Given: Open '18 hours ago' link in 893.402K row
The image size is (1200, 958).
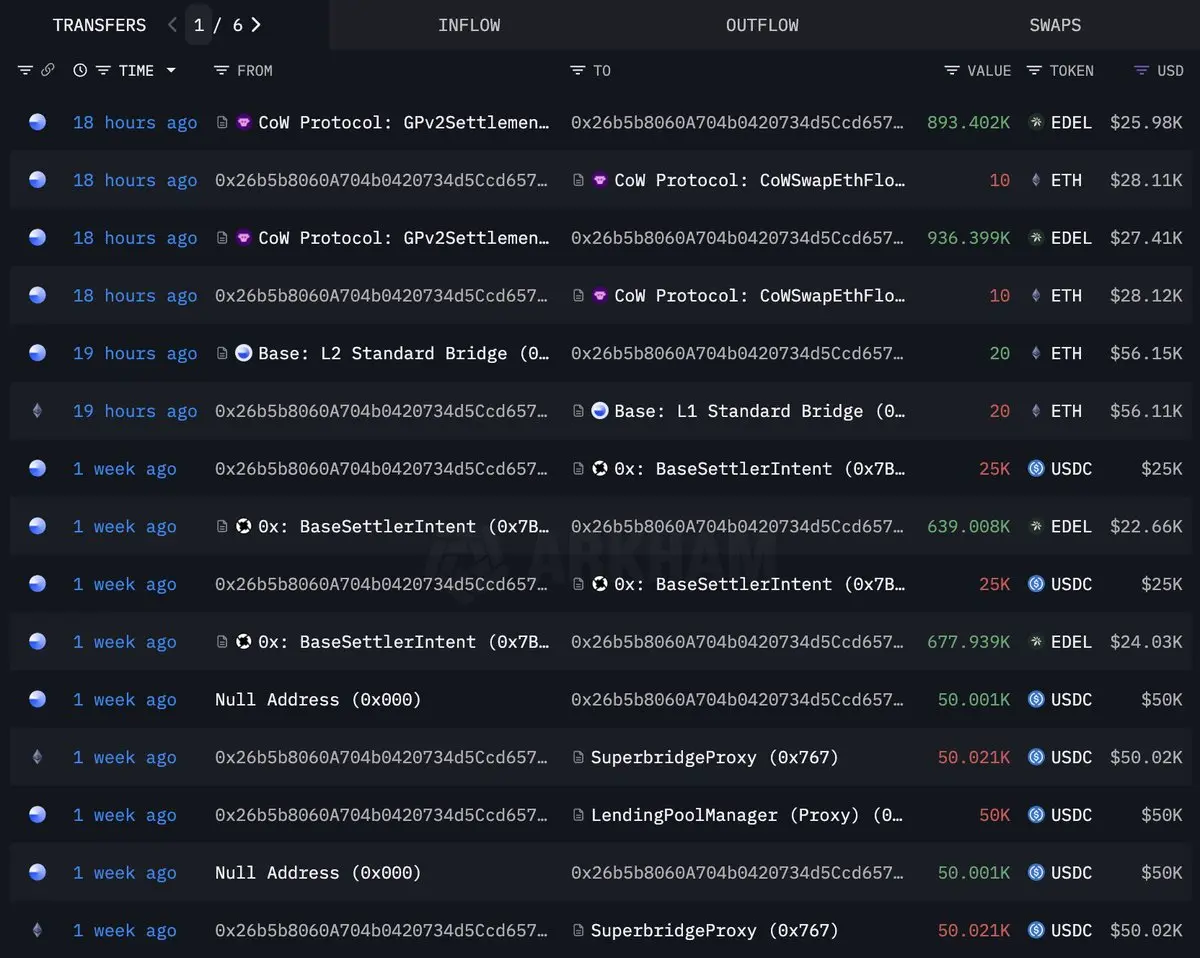Looking at the screenshot, I should point(135,122).
